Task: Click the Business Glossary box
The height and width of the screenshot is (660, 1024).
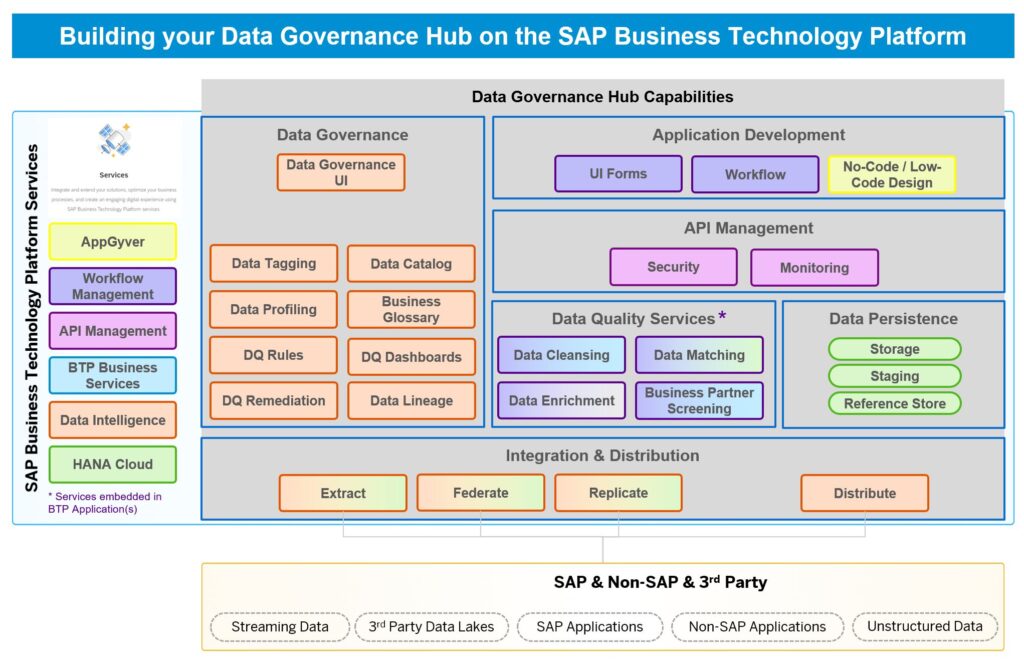Action: tap(411, 309)
